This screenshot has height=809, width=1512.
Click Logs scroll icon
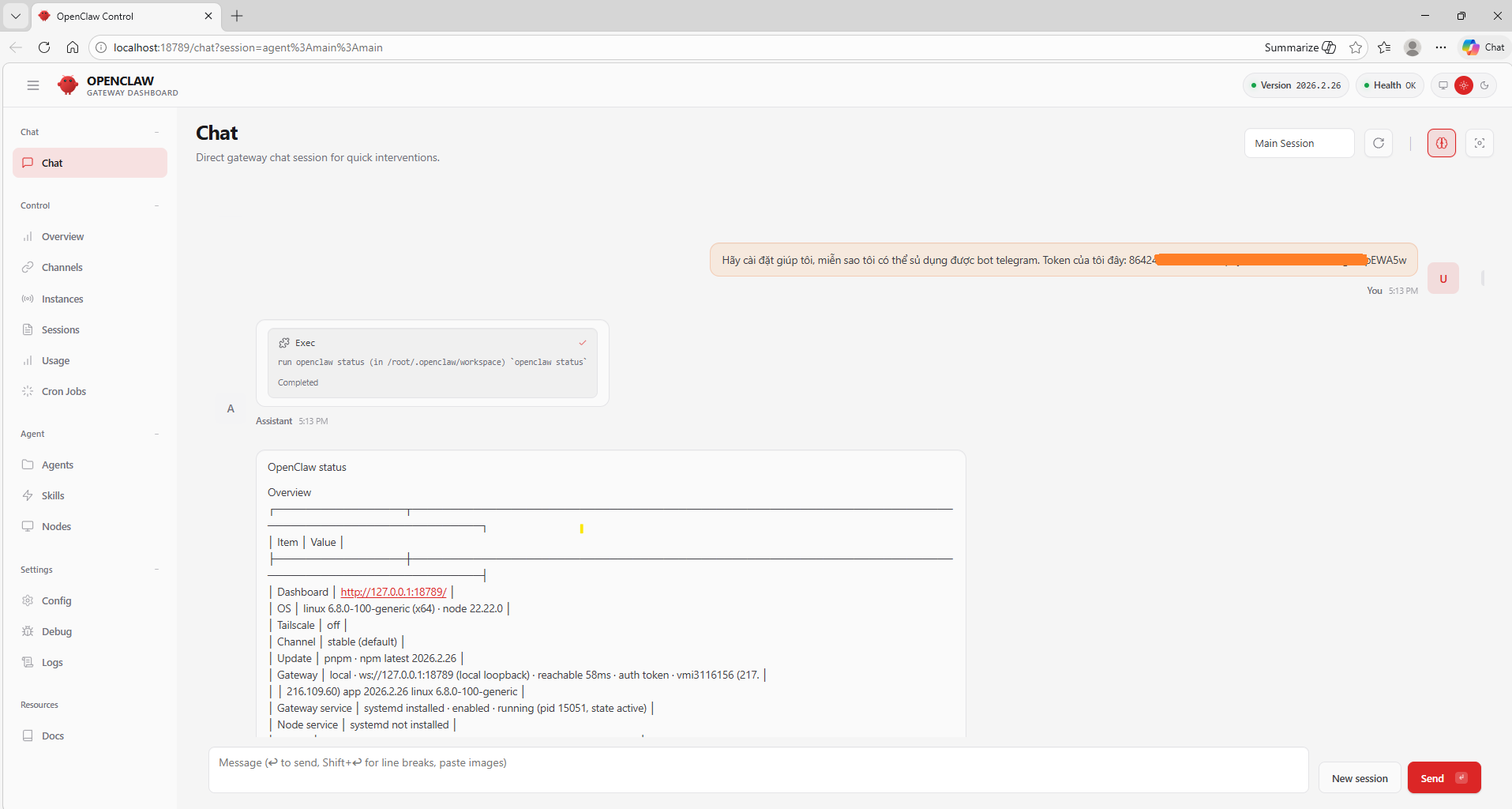[x=28, y=662]
